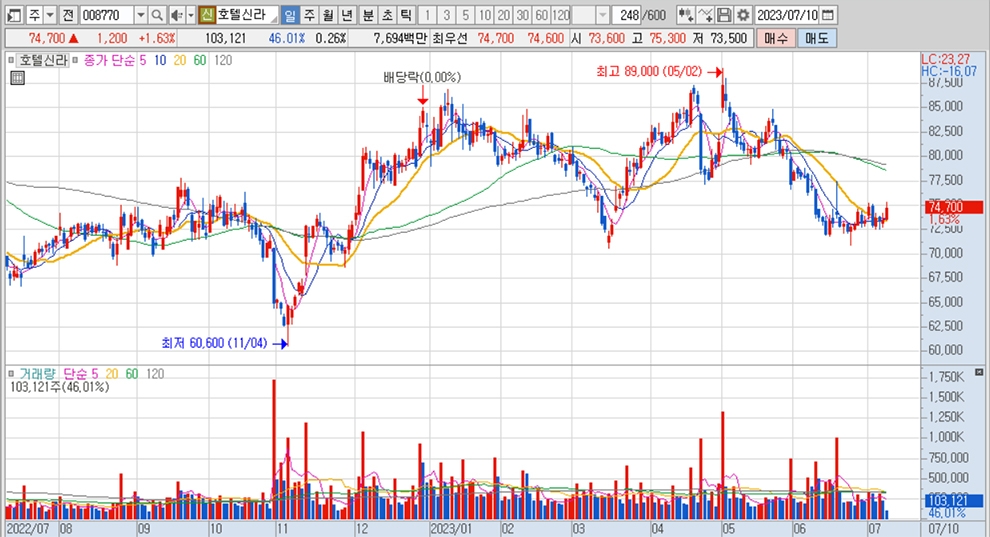Expand the stock code 008770 dropdown
This screenshot has width=990, height=537.
point(139,15)
